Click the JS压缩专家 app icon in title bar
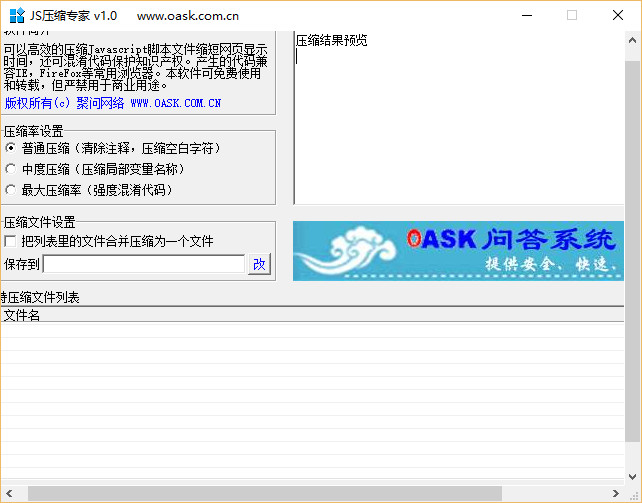This screenshot has width=642, height=503. pyautogui.click(x=17, y=16)
